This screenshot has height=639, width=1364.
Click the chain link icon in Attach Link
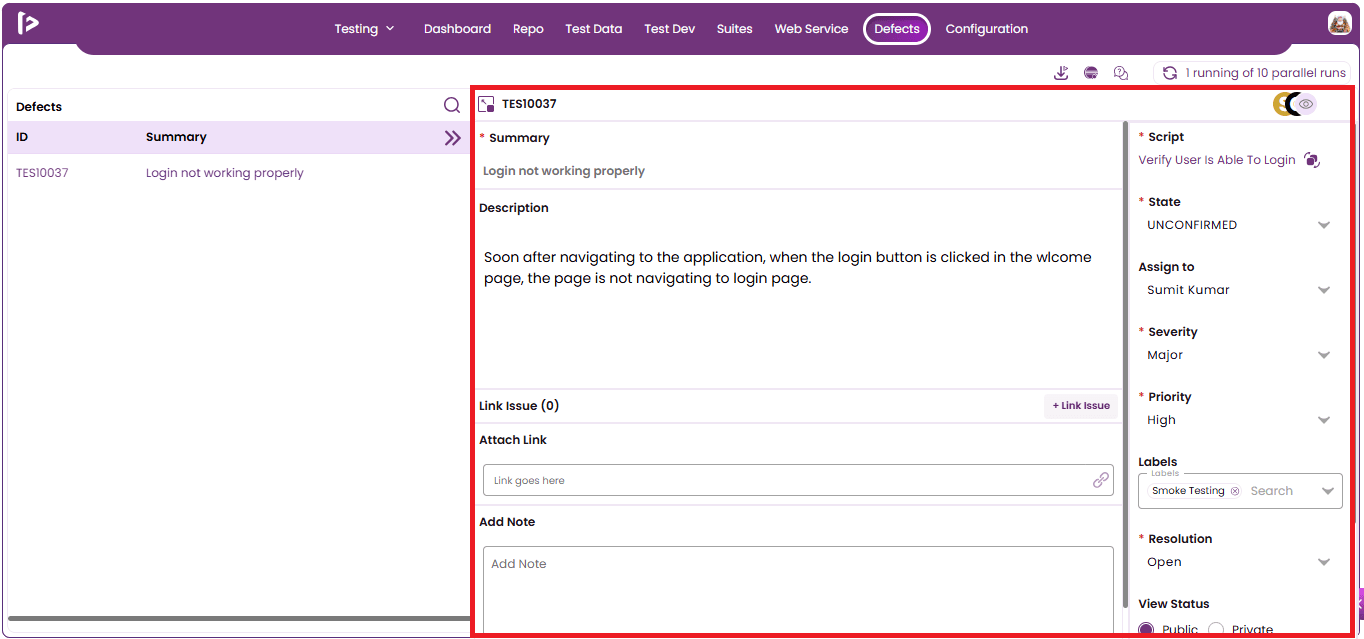coord(1101,480)
